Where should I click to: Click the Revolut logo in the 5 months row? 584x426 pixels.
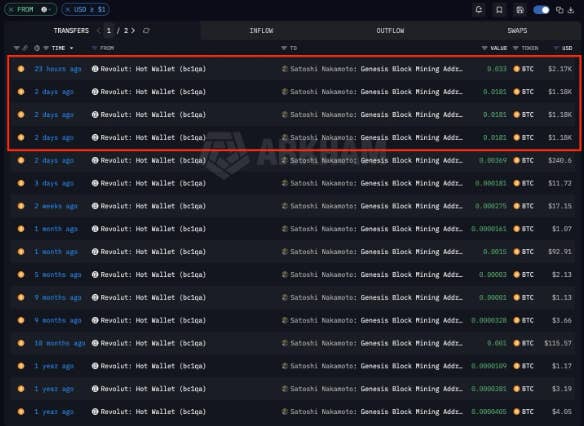click(95, 275)
